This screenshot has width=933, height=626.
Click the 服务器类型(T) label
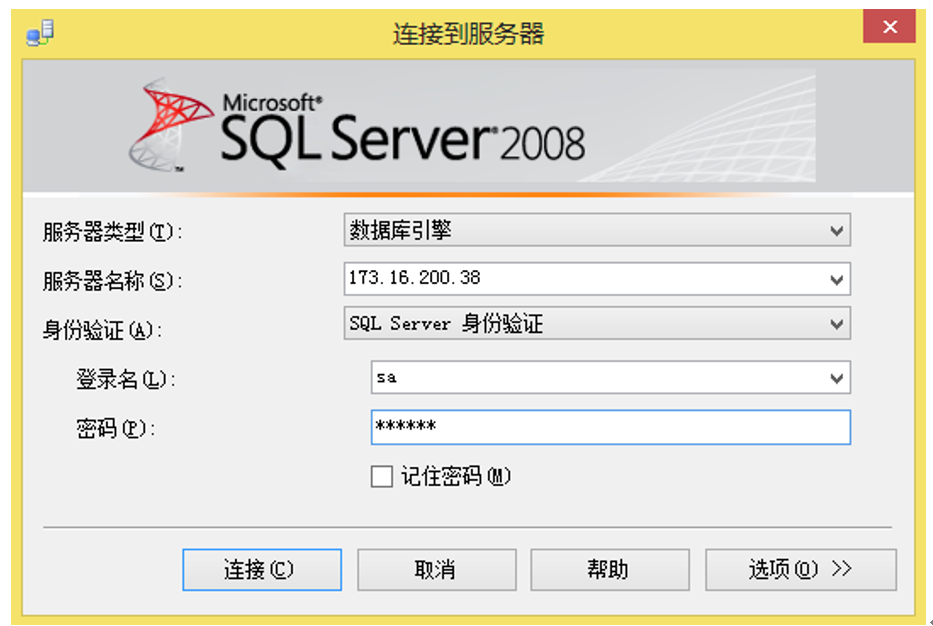(111, 231)
